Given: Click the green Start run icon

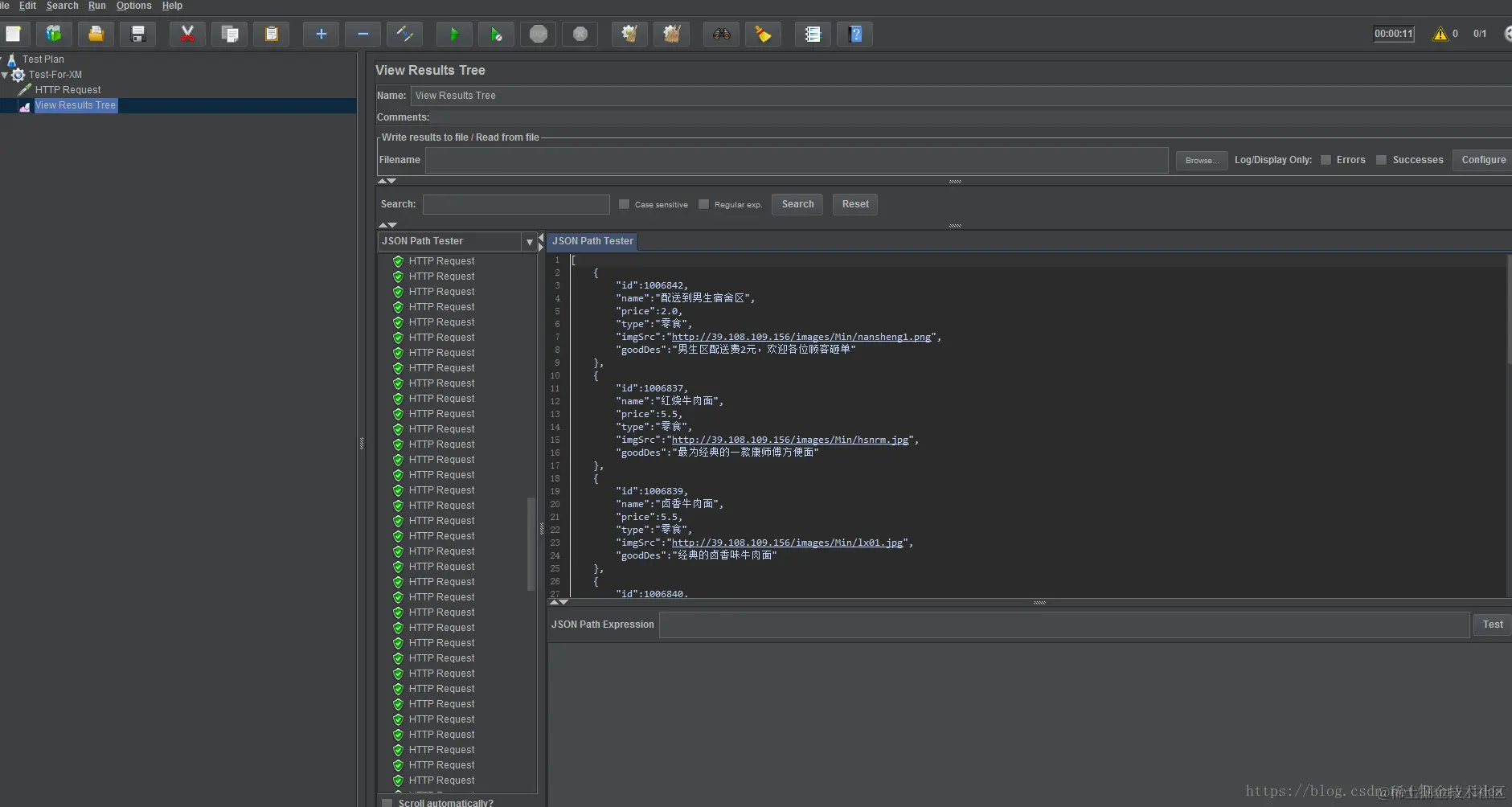Looking at the screenshot, I should coord(453,34).
